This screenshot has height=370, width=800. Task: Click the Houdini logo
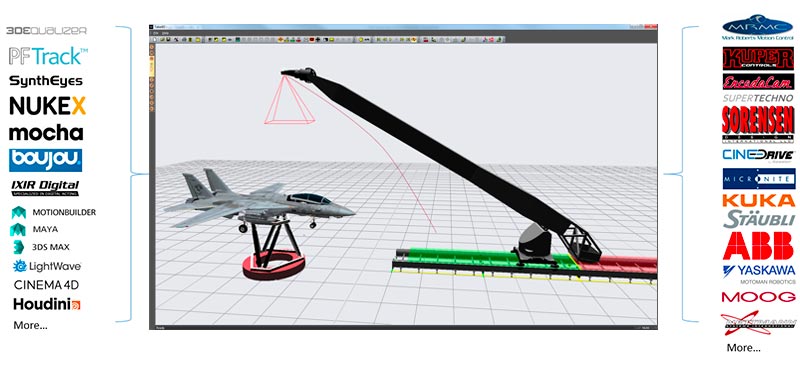46,304
